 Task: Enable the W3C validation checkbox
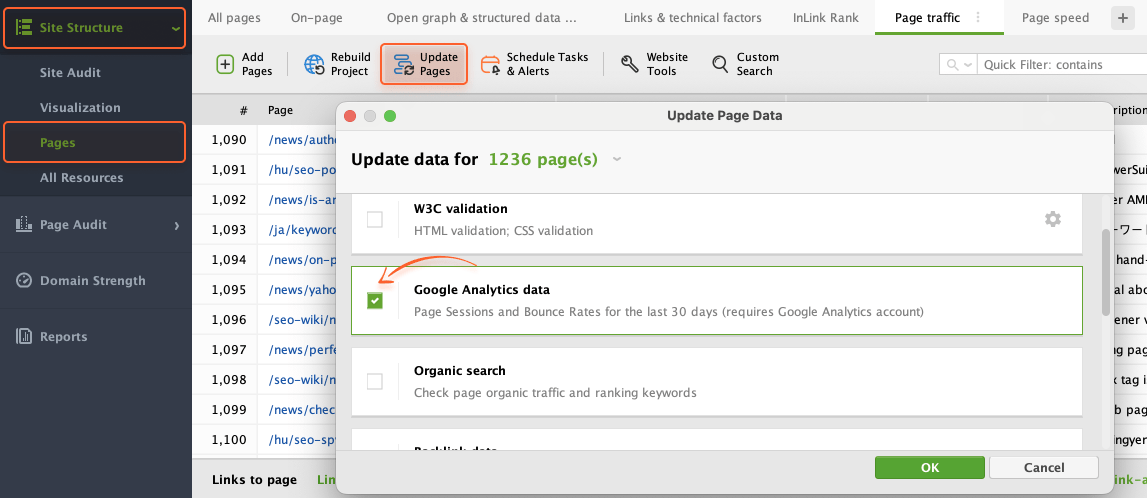375,219
